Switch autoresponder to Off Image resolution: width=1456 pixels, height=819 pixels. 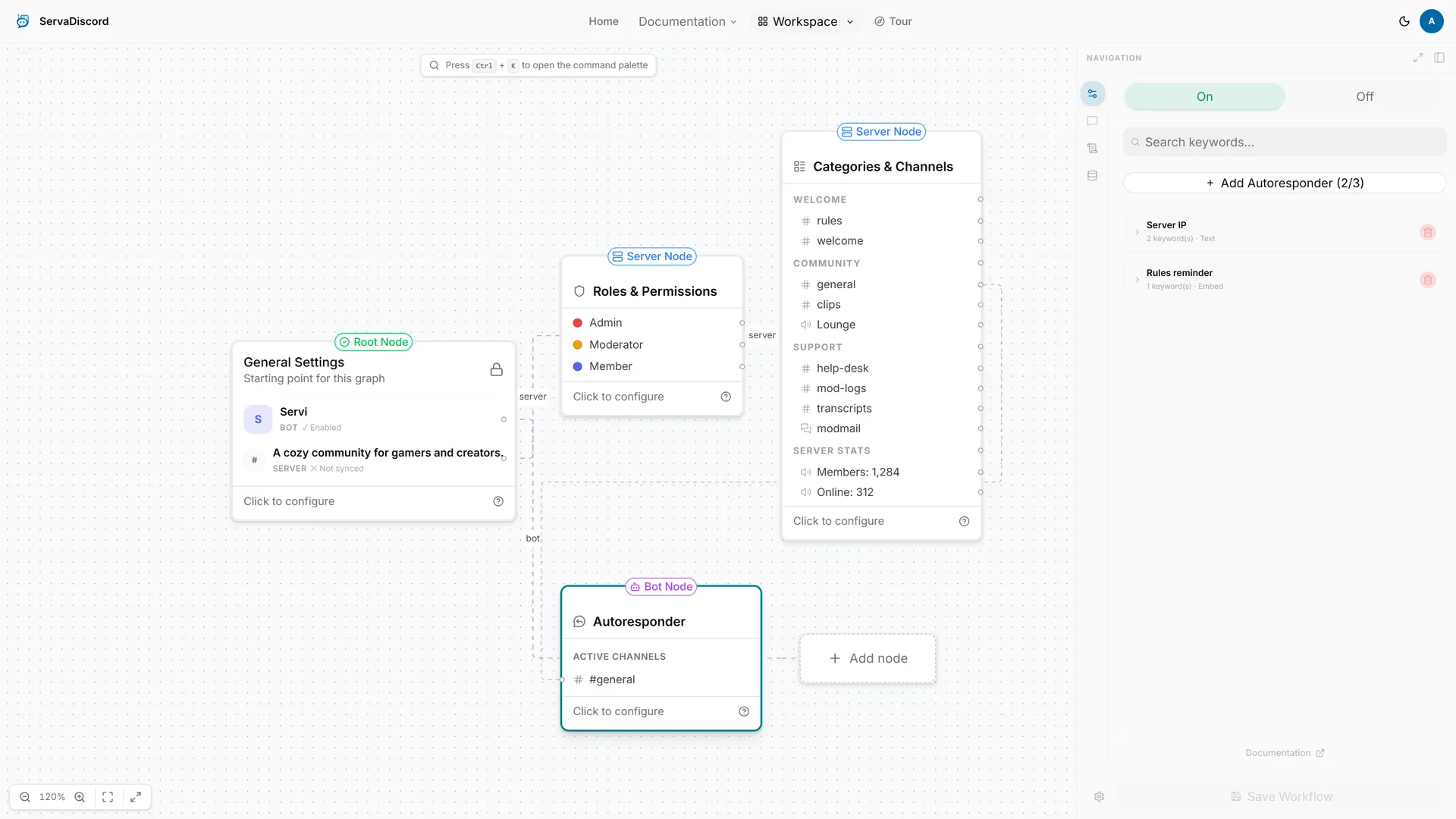tap(1365, 96)
